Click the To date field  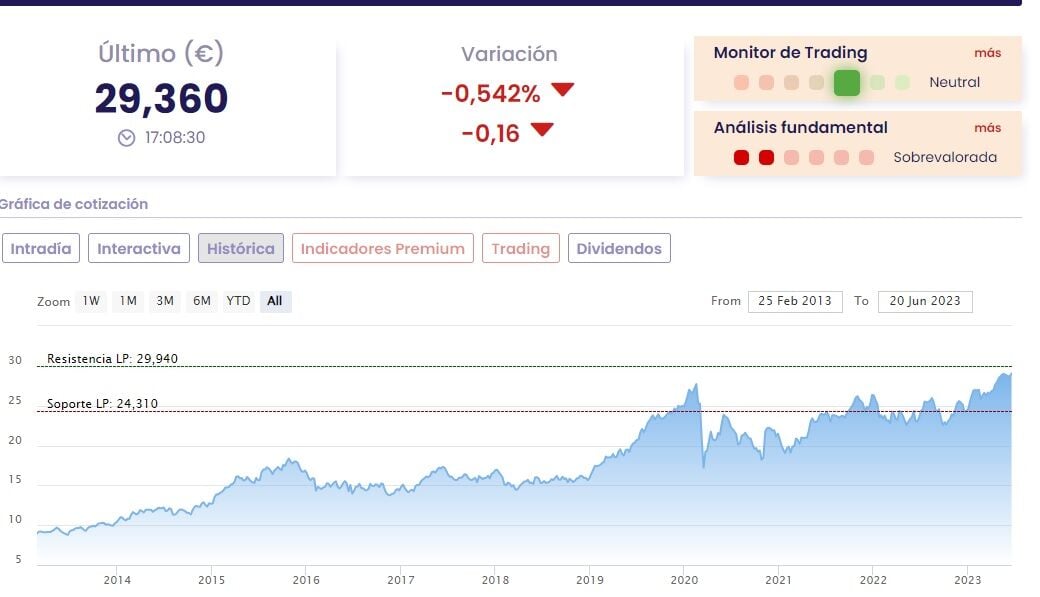[x=925, y=301]
